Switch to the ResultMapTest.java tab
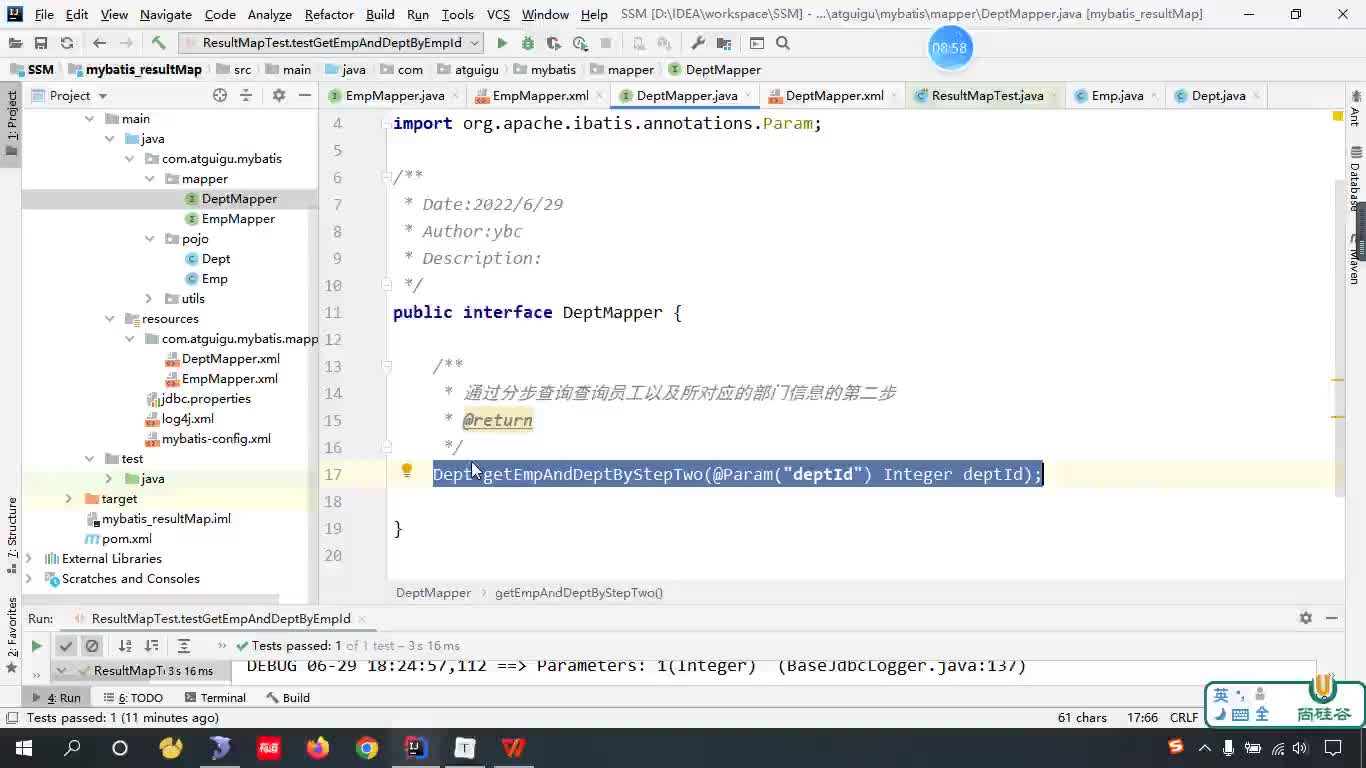Screen dimensions: 1366x768 [x=987, y=96]
